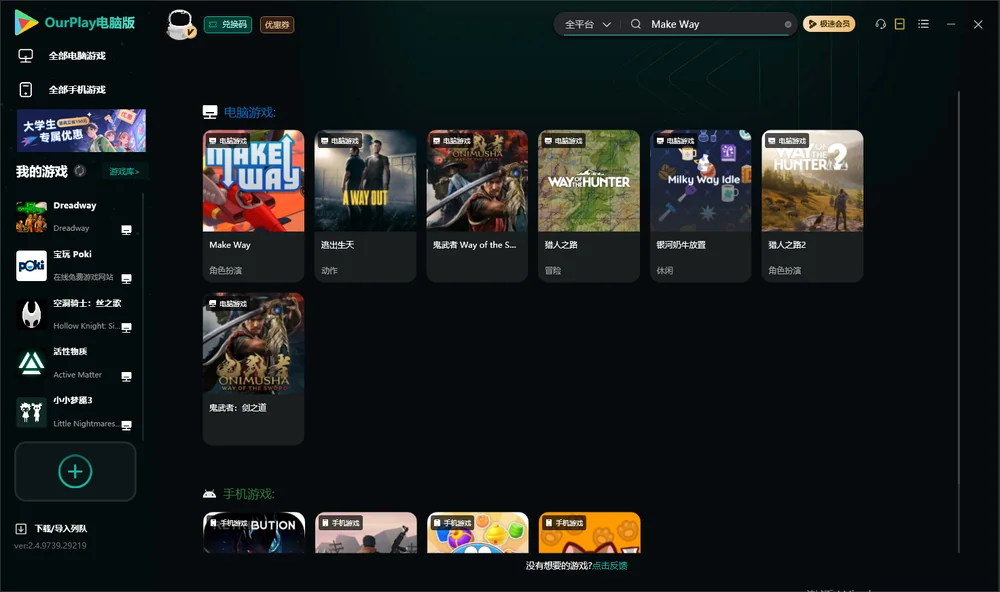
Task: Click the search magnifier icon
Action: pyautogui.click(x=636, y=24)
